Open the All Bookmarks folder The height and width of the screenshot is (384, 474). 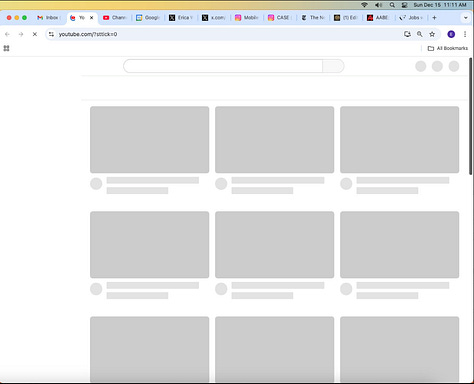pos(448,48)
